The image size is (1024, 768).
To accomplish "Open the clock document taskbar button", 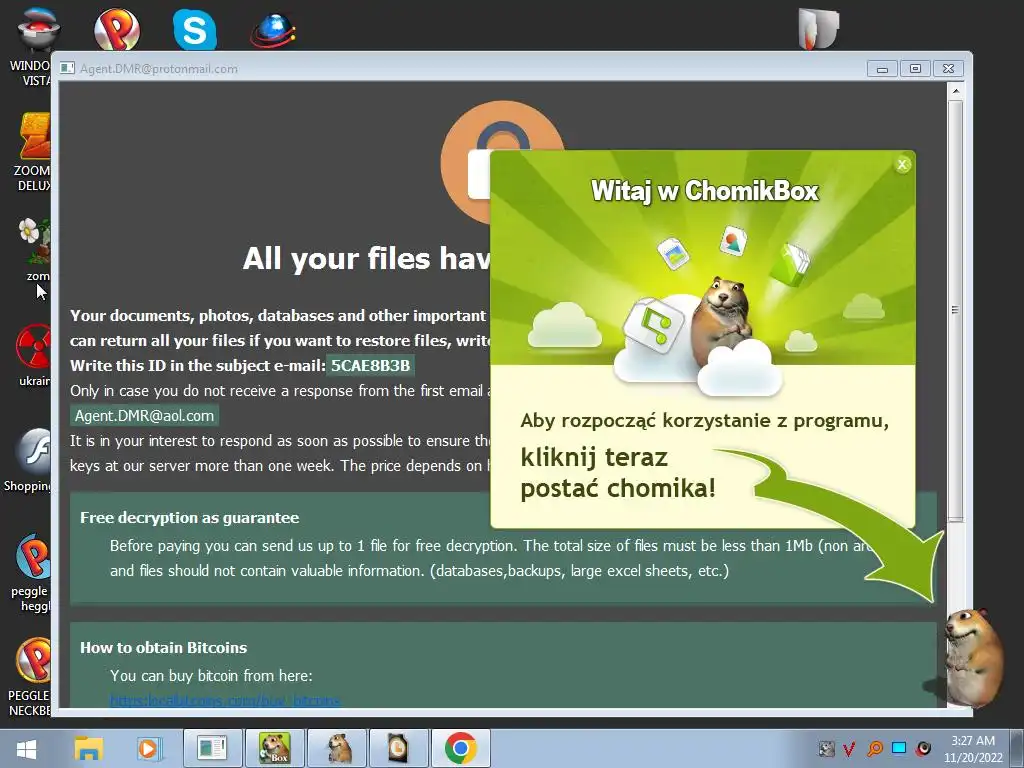I will point(398,748).
